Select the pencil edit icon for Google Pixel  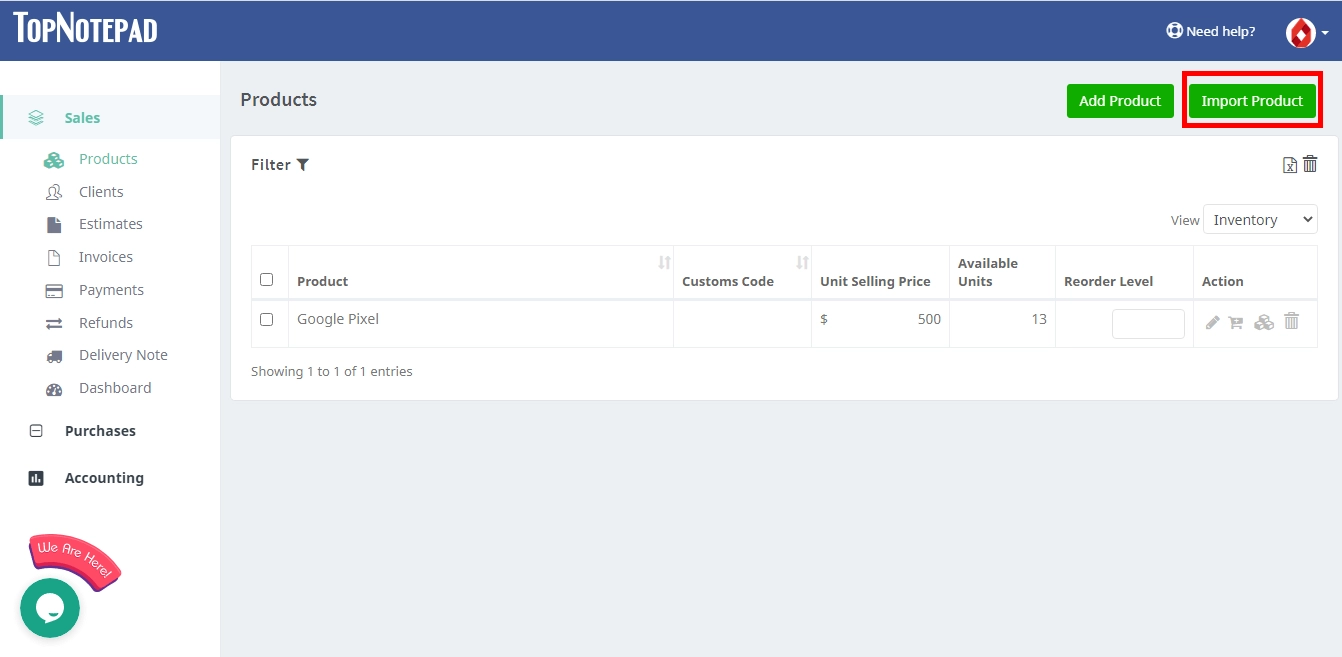pos(1213,322)
